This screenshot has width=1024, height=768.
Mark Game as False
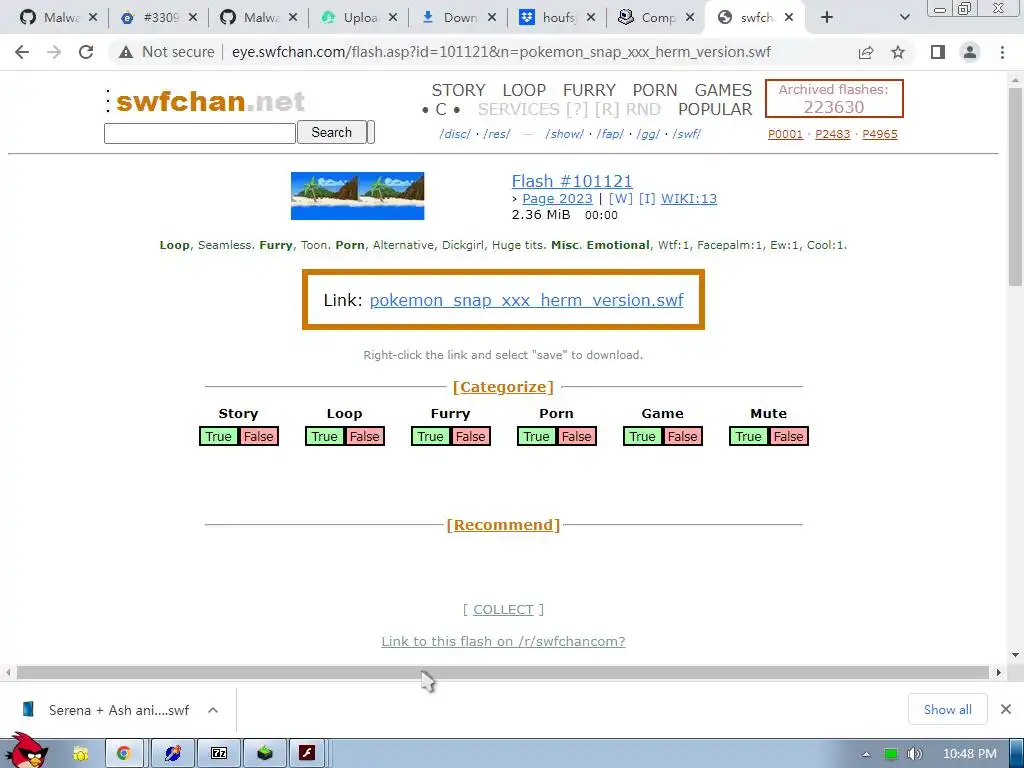point(682,436)
